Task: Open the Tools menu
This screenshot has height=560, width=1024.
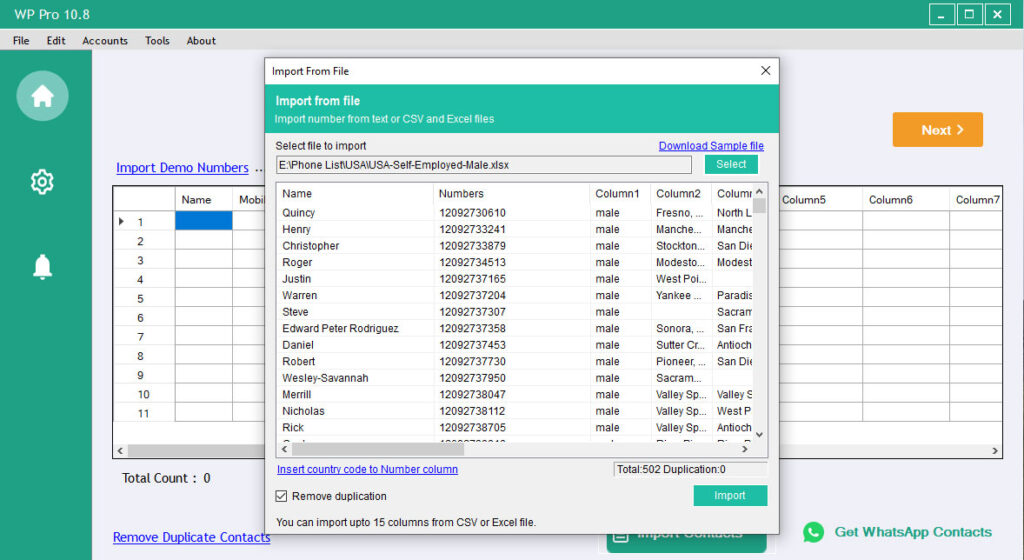Action: [157, 40]
